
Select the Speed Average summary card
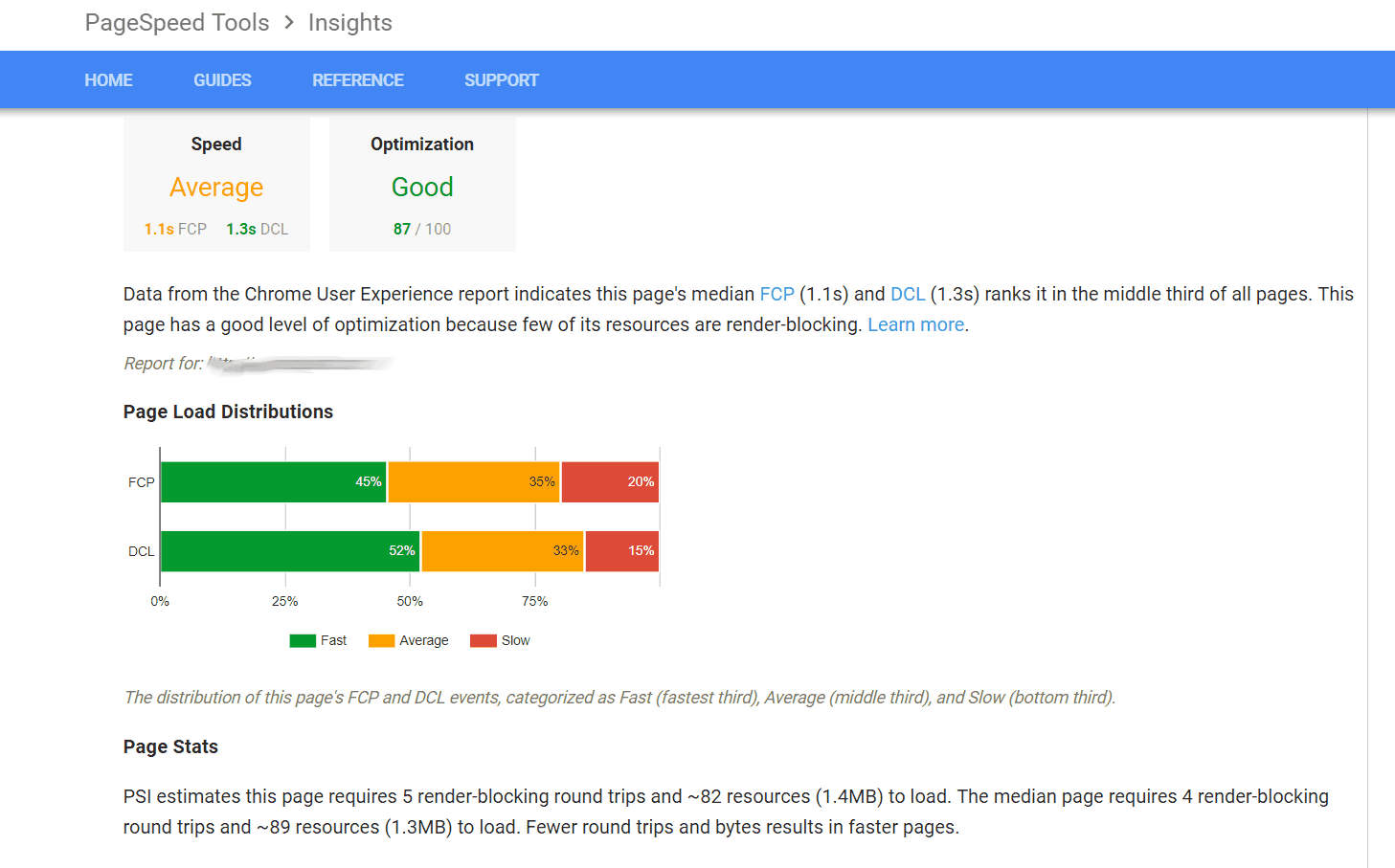(216, 185)
